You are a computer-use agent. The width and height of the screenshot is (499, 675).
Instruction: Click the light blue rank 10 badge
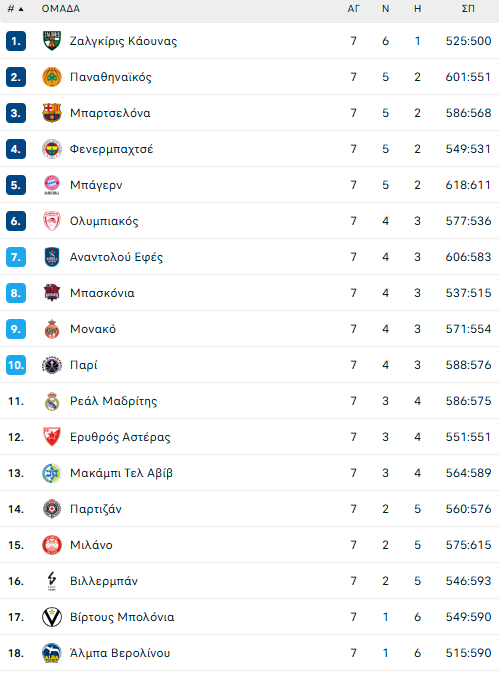(16, 365)
